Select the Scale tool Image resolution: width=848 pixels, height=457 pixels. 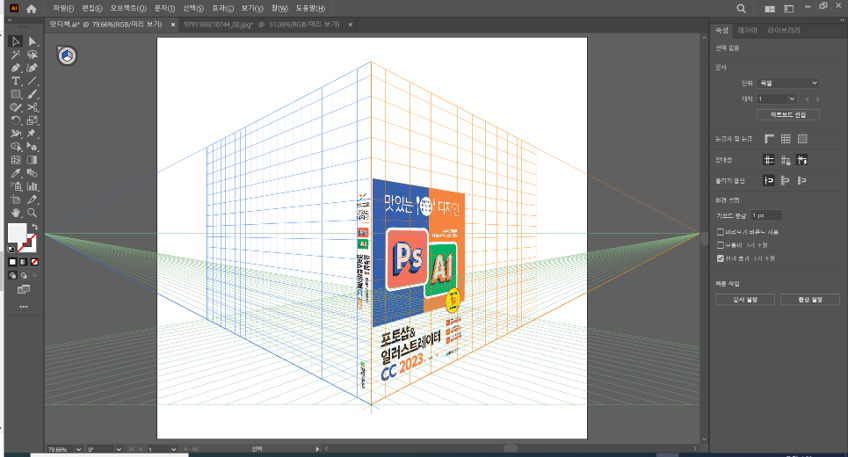[32, 121]
